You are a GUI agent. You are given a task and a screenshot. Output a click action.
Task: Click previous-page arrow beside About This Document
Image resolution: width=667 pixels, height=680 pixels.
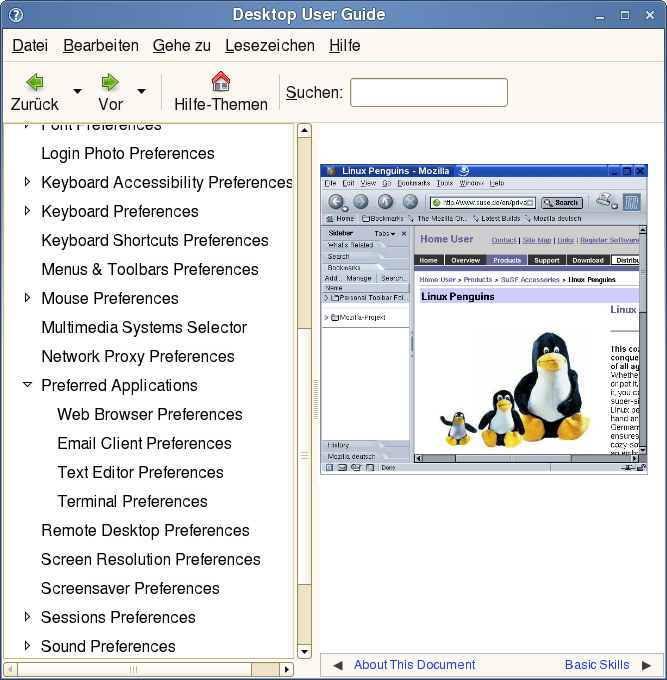click(x=338, y=665)
